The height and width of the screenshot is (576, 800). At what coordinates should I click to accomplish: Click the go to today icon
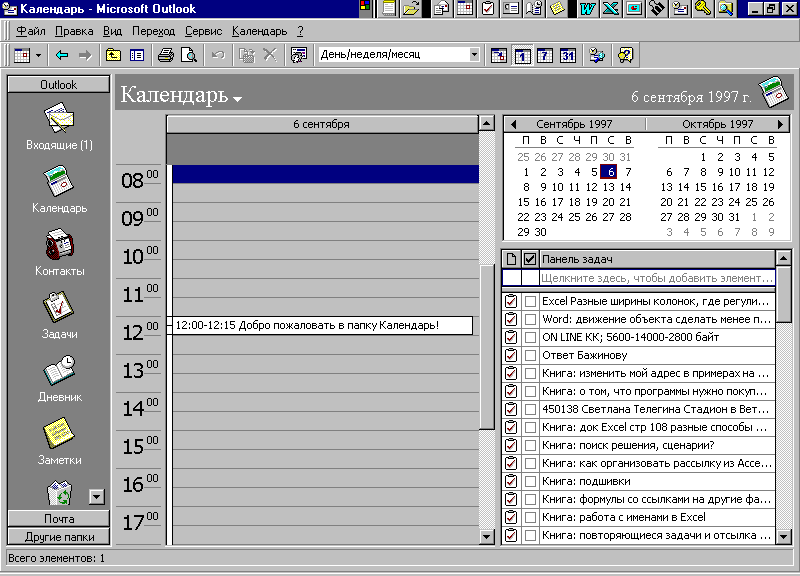[498, 55]
